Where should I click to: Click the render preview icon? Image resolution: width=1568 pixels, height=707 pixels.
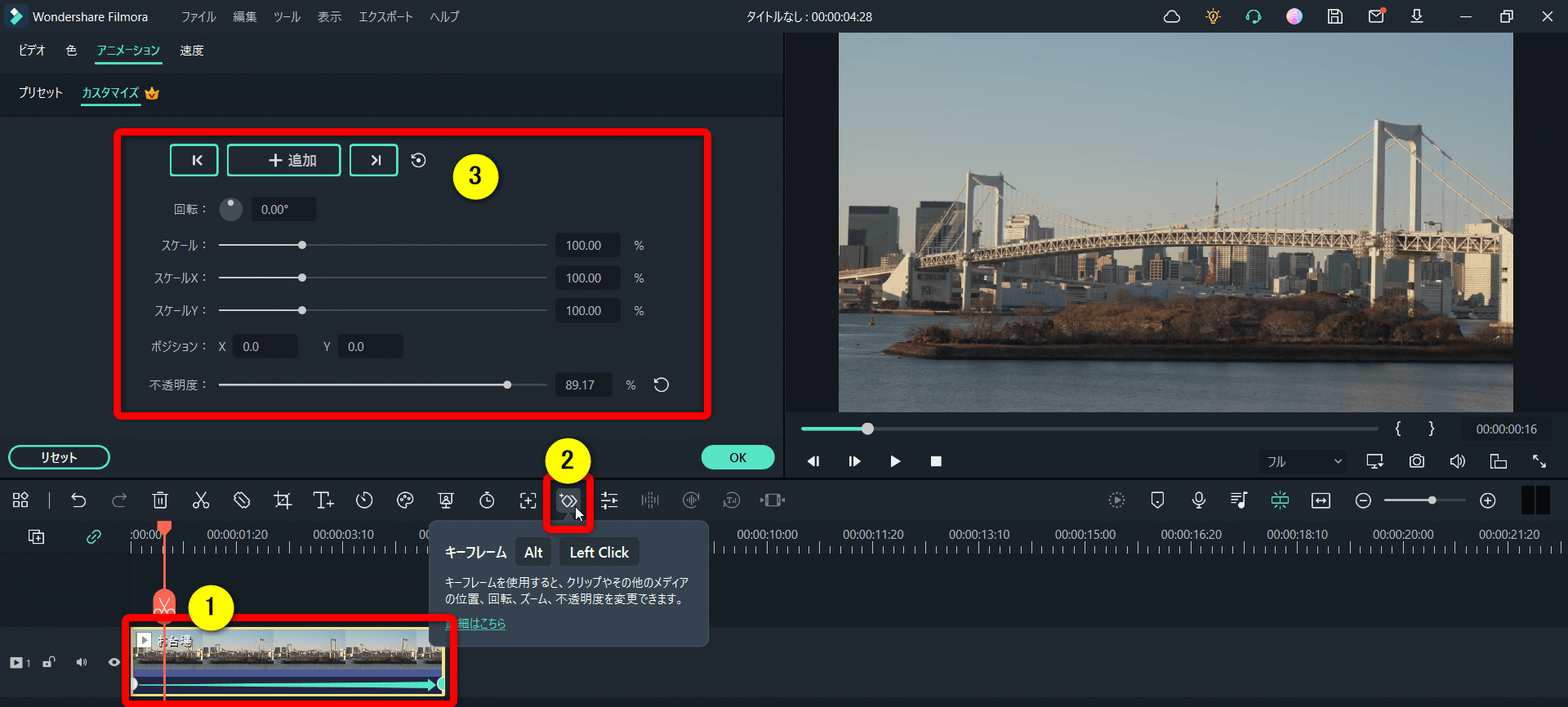[1116, 500]
